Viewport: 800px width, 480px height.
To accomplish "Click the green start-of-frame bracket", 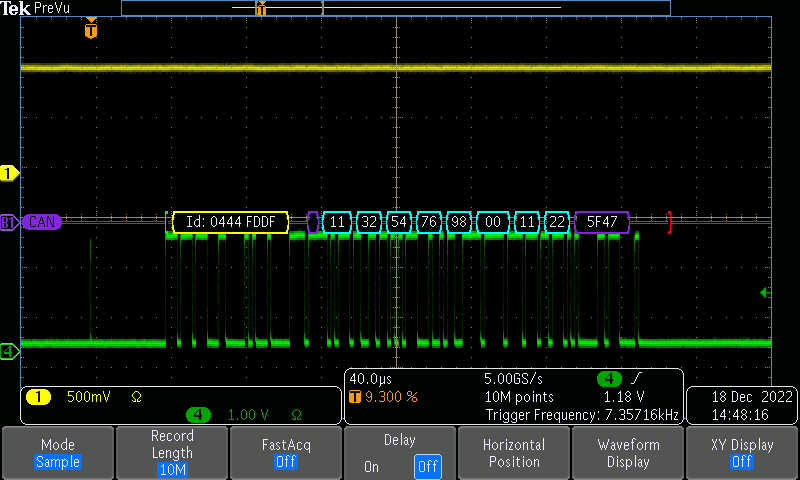I will [167, 222].
